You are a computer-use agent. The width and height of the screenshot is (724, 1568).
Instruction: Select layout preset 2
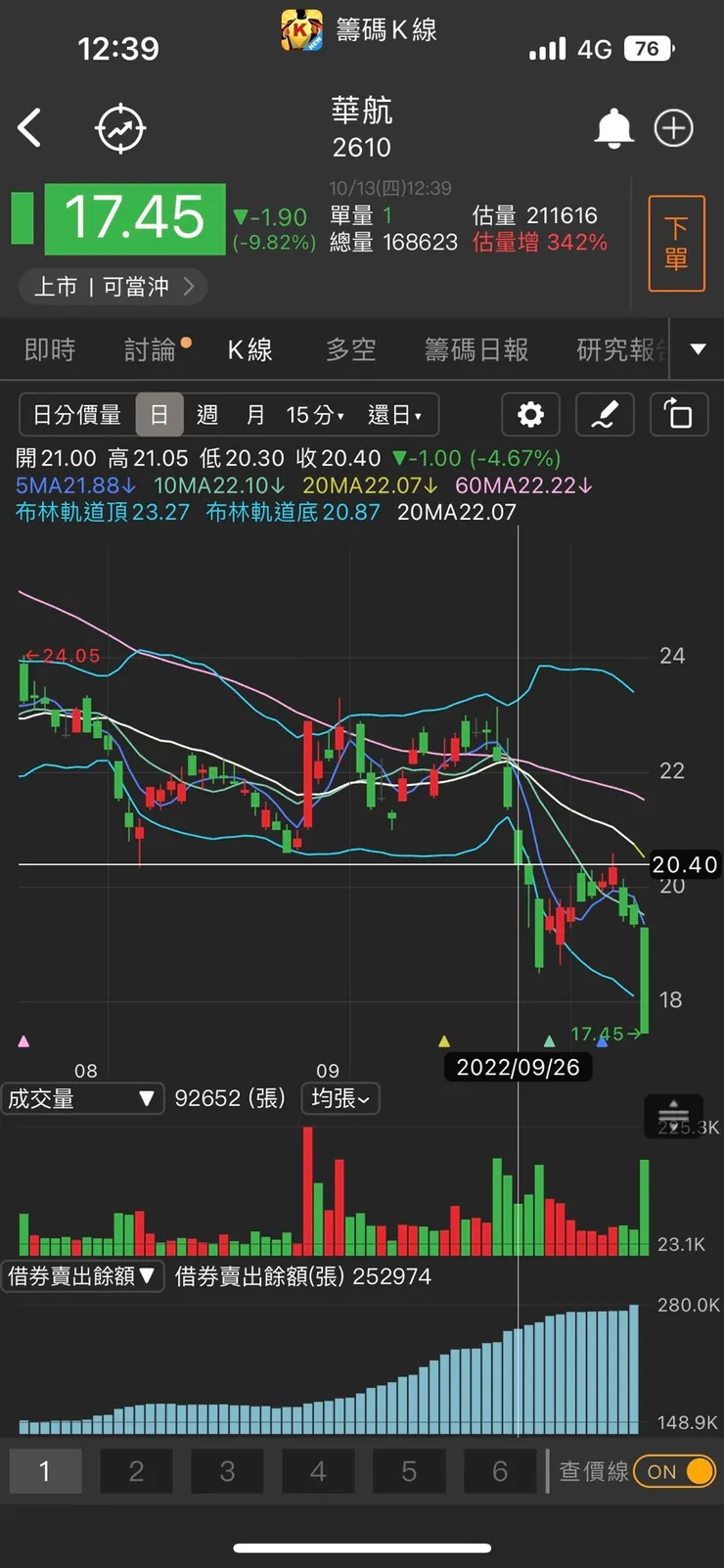click(x=136, y=1471)
